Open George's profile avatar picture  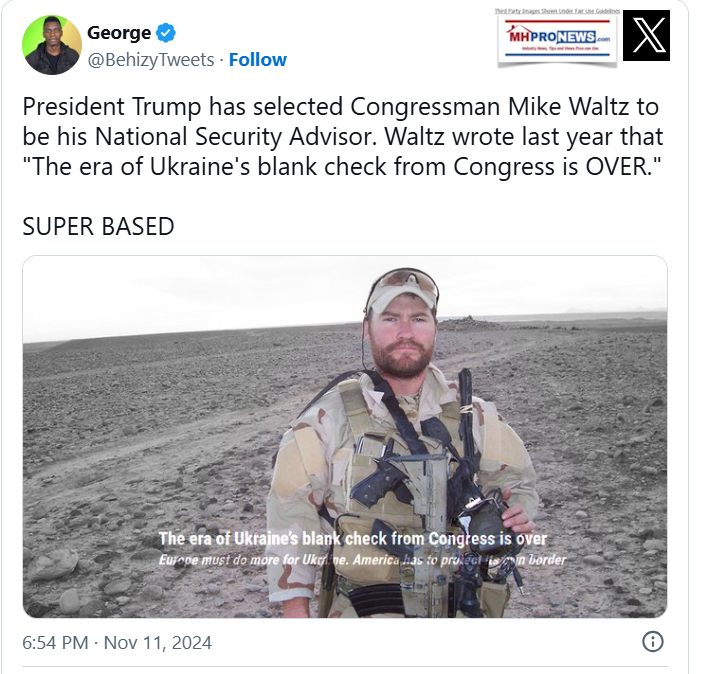click(52, 45)
